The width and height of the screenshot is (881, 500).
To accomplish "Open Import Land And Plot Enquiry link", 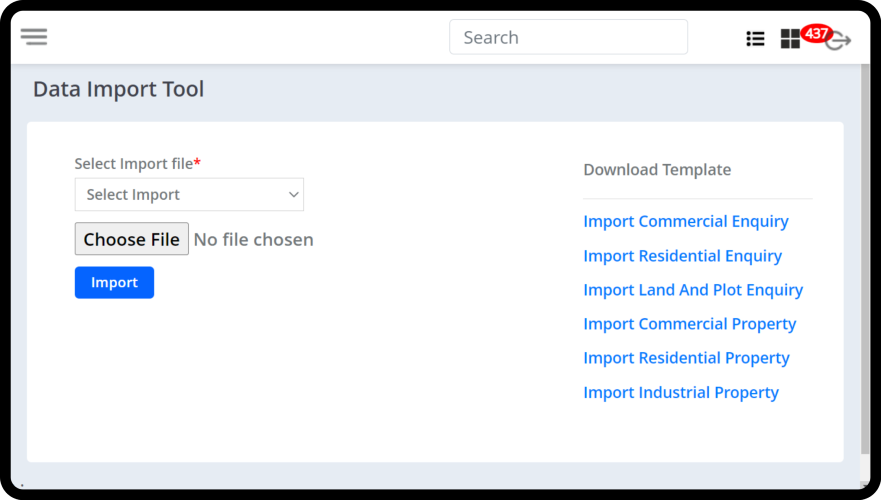I will tap(693, 290).
